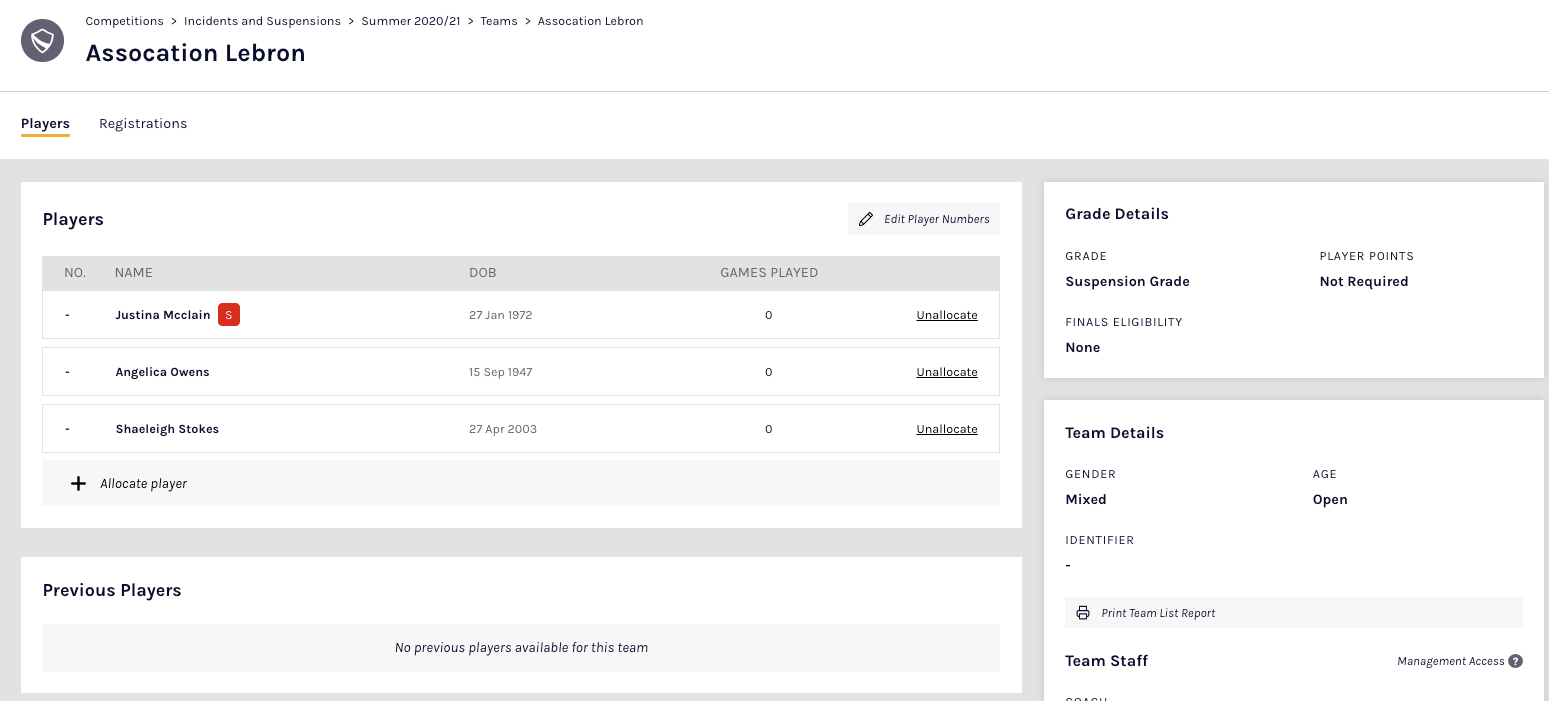Unallocate Angelica Owens from team
Image resolution: width=1549 pixels, height=701 pixels.
point(946,372)
